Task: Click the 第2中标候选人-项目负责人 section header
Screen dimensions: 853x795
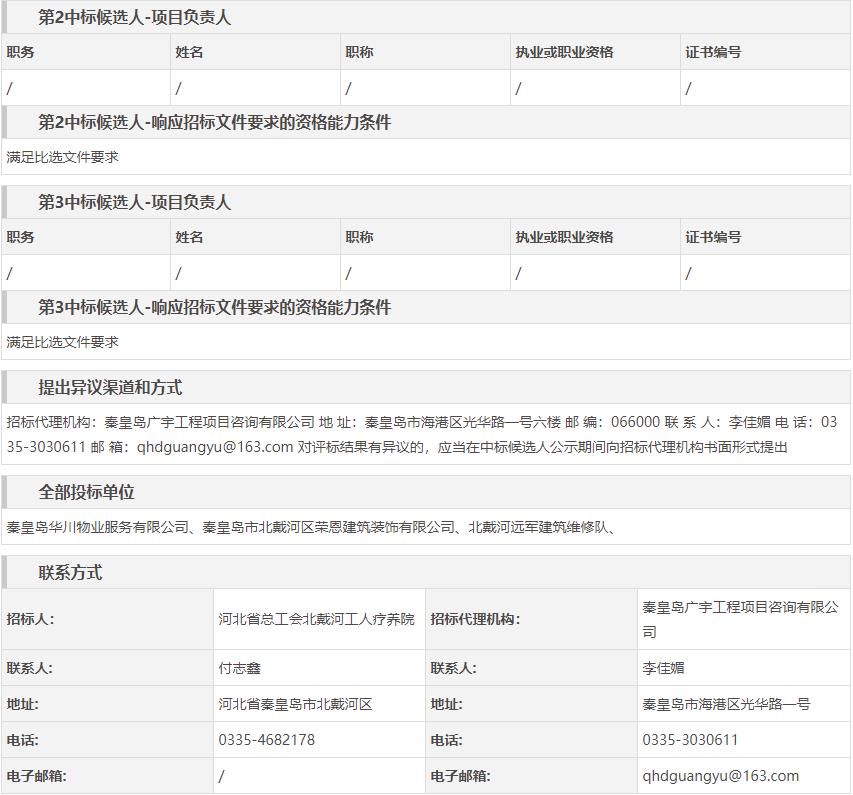Action: pos(134,18)
